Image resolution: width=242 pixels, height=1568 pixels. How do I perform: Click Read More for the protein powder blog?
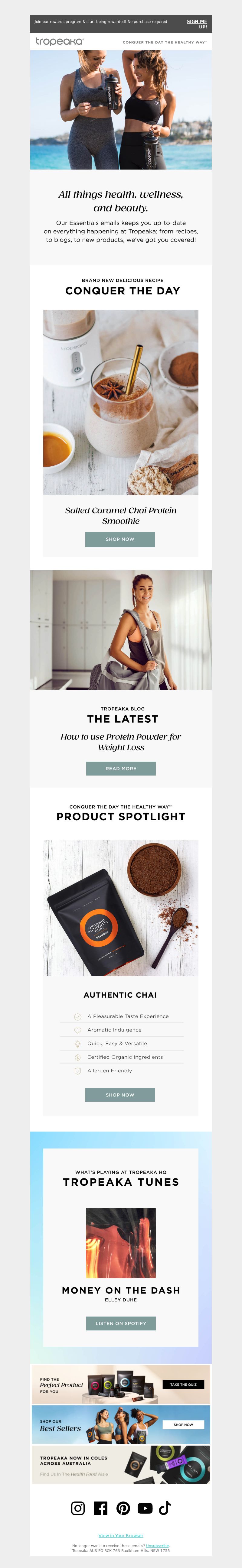tap(121, 769)
